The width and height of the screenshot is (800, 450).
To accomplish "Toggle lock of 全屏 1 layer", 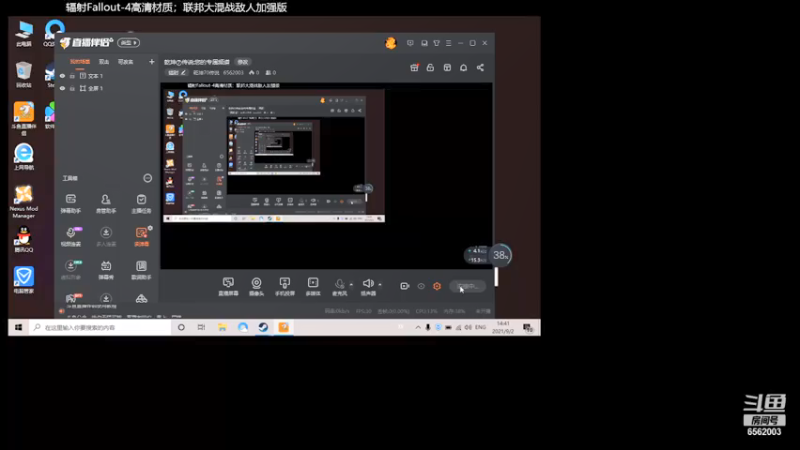I will 72,88.
